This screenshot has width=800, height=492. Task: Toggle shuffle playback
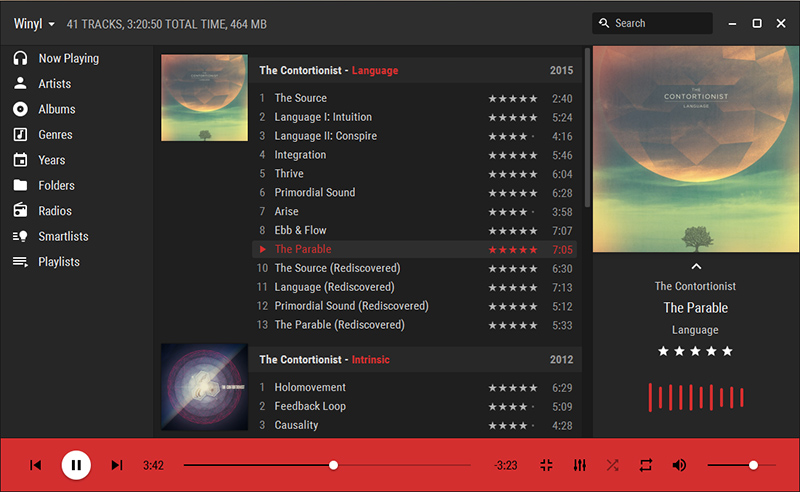pos(613,465)
